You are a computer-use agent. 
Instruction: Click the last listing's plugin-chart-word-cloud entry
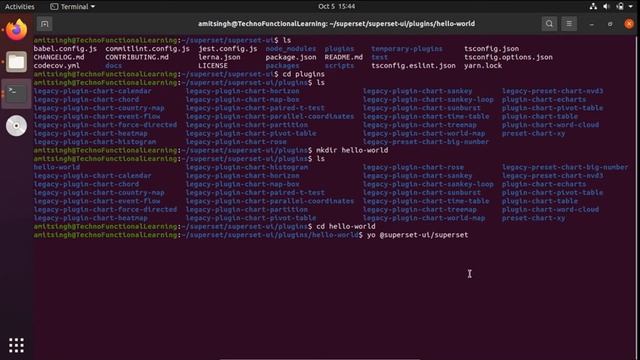(551, 209)
